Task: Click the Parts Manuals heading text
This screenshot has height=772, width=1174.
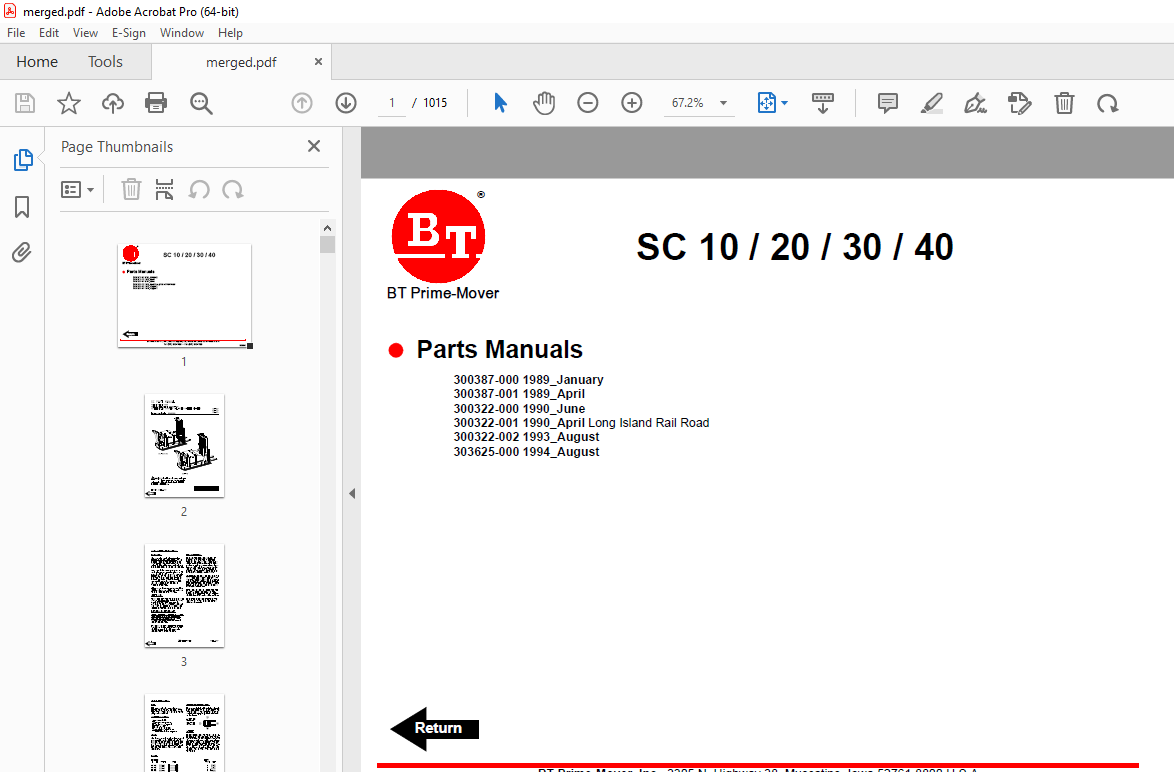Action: pos(499,350)
